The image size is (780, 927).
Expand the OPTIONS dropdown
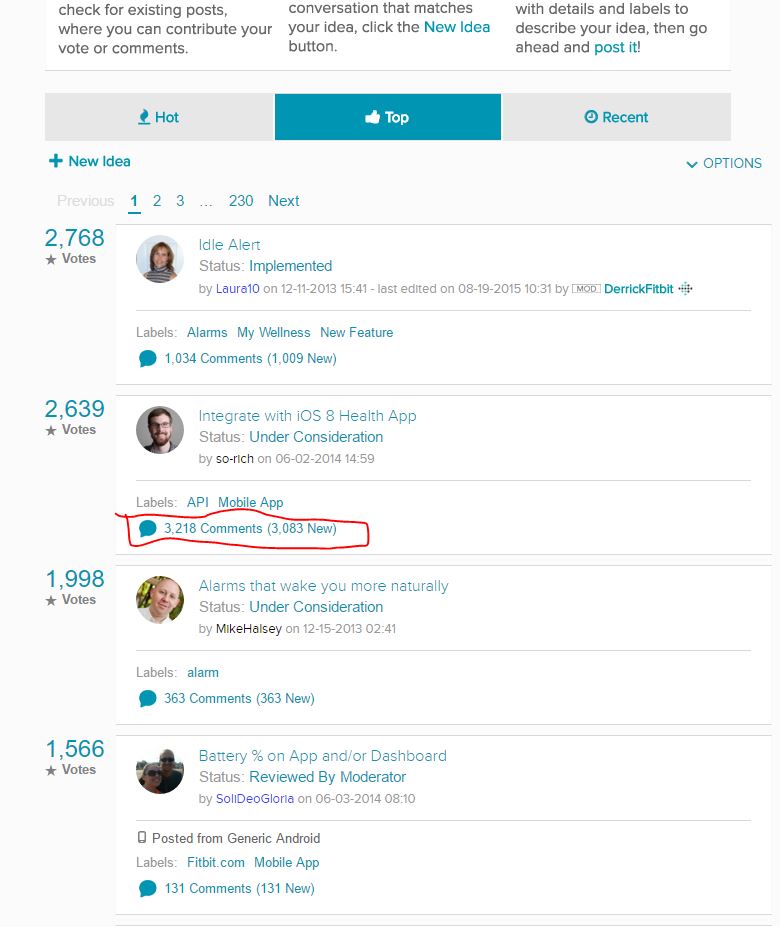pos(723,163)
